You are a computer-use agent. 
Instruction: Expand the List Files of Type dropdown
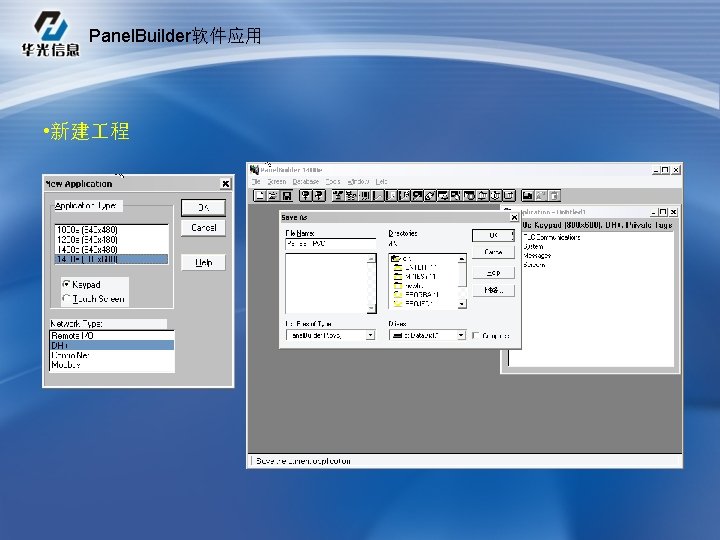[370, 335]
